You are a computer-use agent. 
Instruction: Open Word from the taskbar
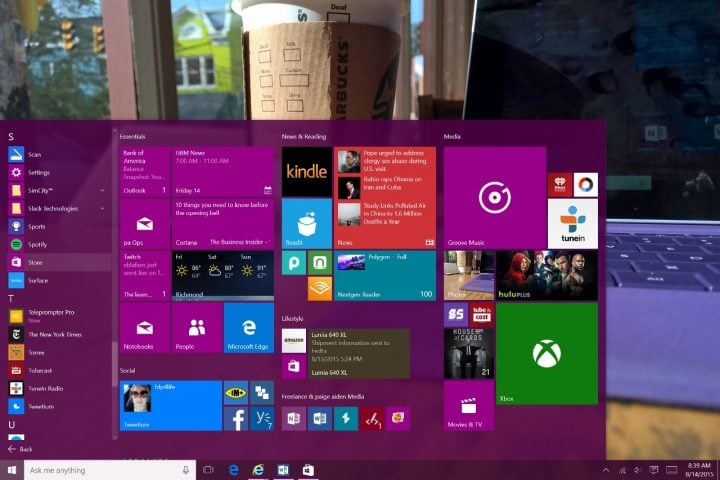(x=283, y=470)
